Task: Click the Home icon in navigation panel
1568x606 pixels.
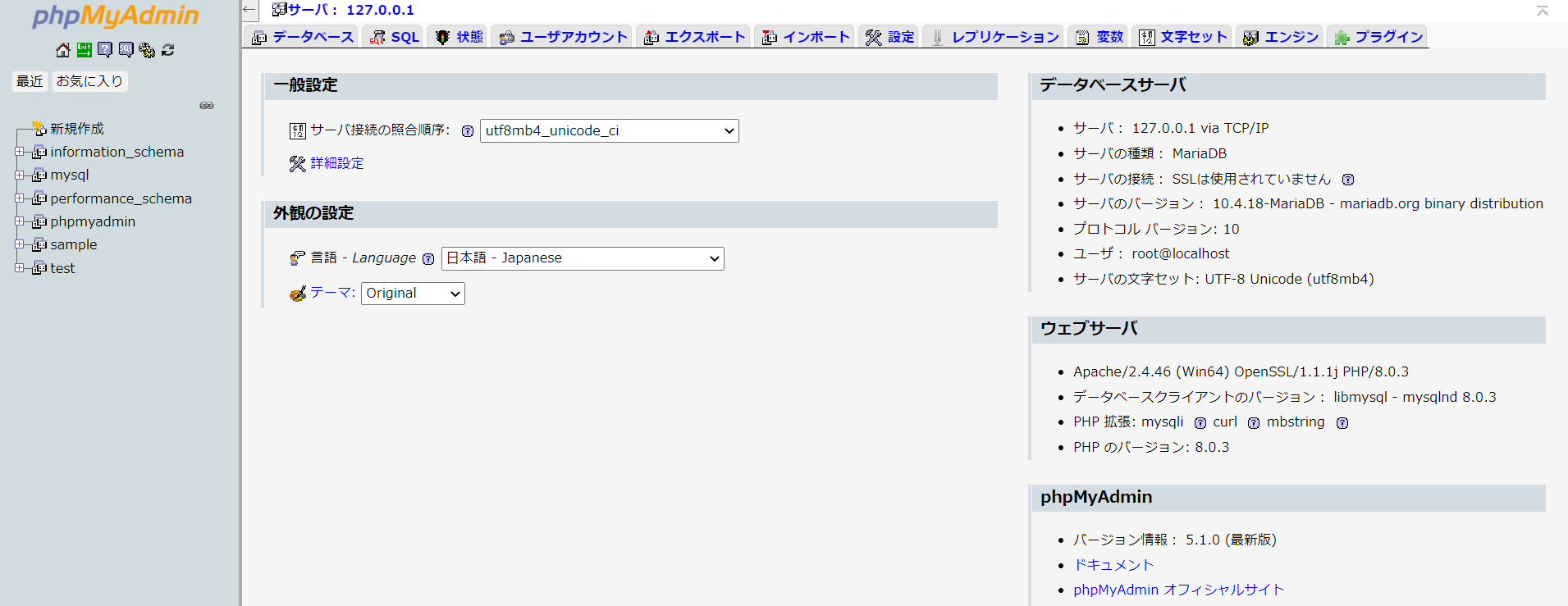Action: [x=63, y=50]
